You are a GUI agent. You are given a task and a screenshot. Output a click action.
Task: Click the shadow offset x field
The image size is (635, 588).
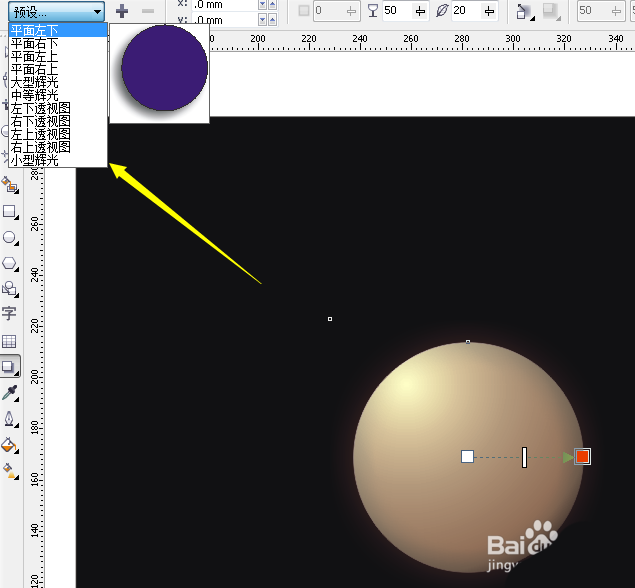click(225, 5)
